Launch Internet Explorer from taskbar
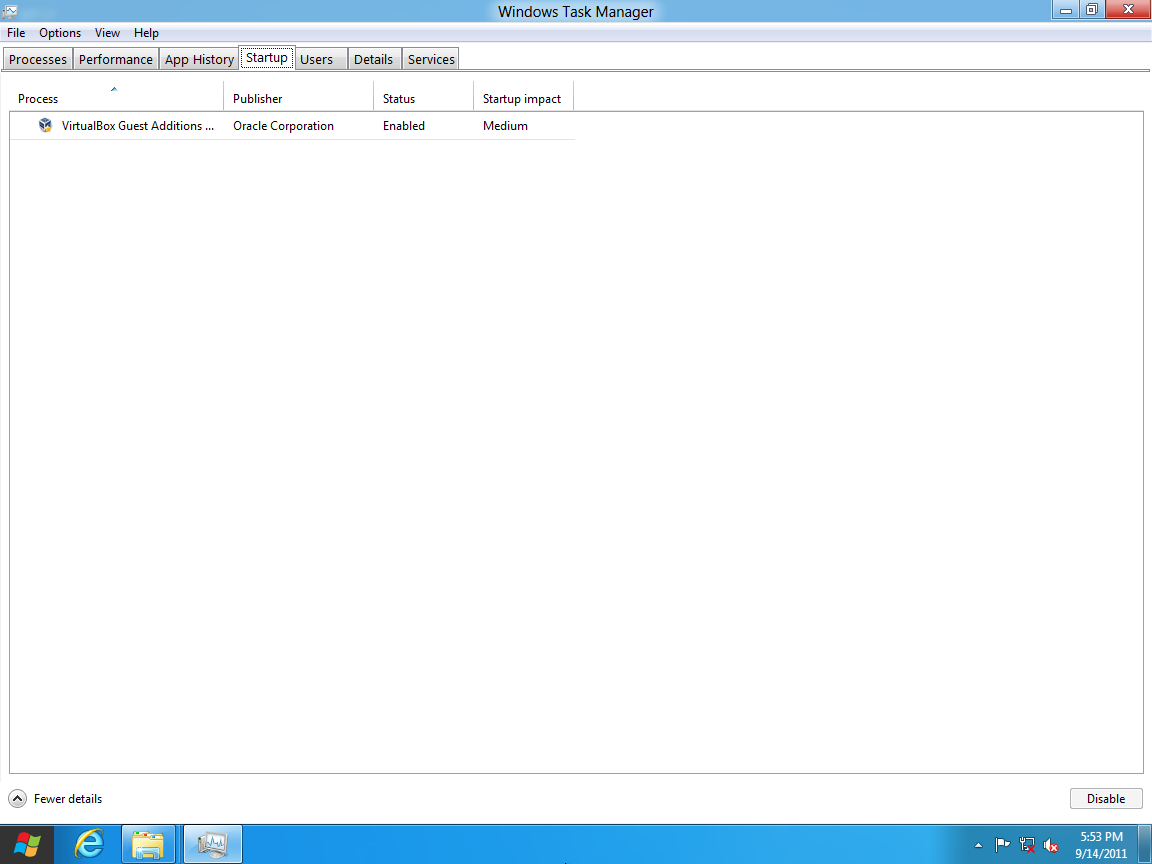The image size is (1152, 864). 89,845
